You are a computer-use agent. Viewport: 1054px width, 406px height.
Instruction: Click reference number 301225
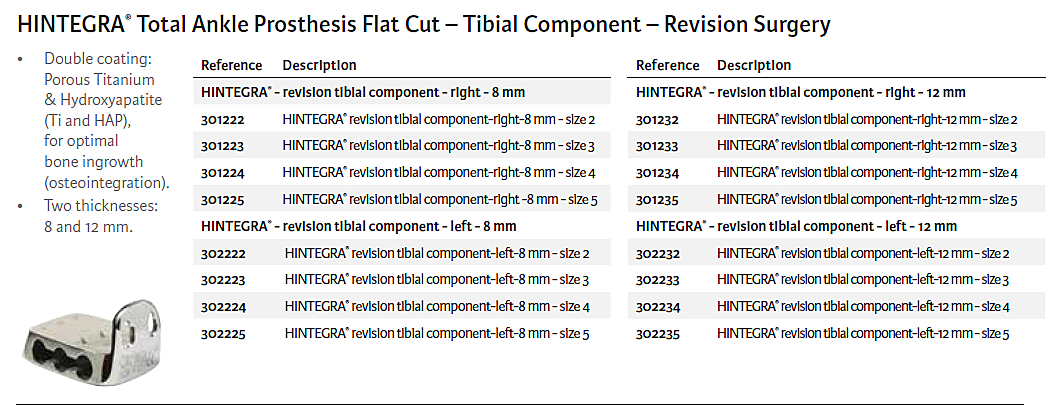pos(224,199)
